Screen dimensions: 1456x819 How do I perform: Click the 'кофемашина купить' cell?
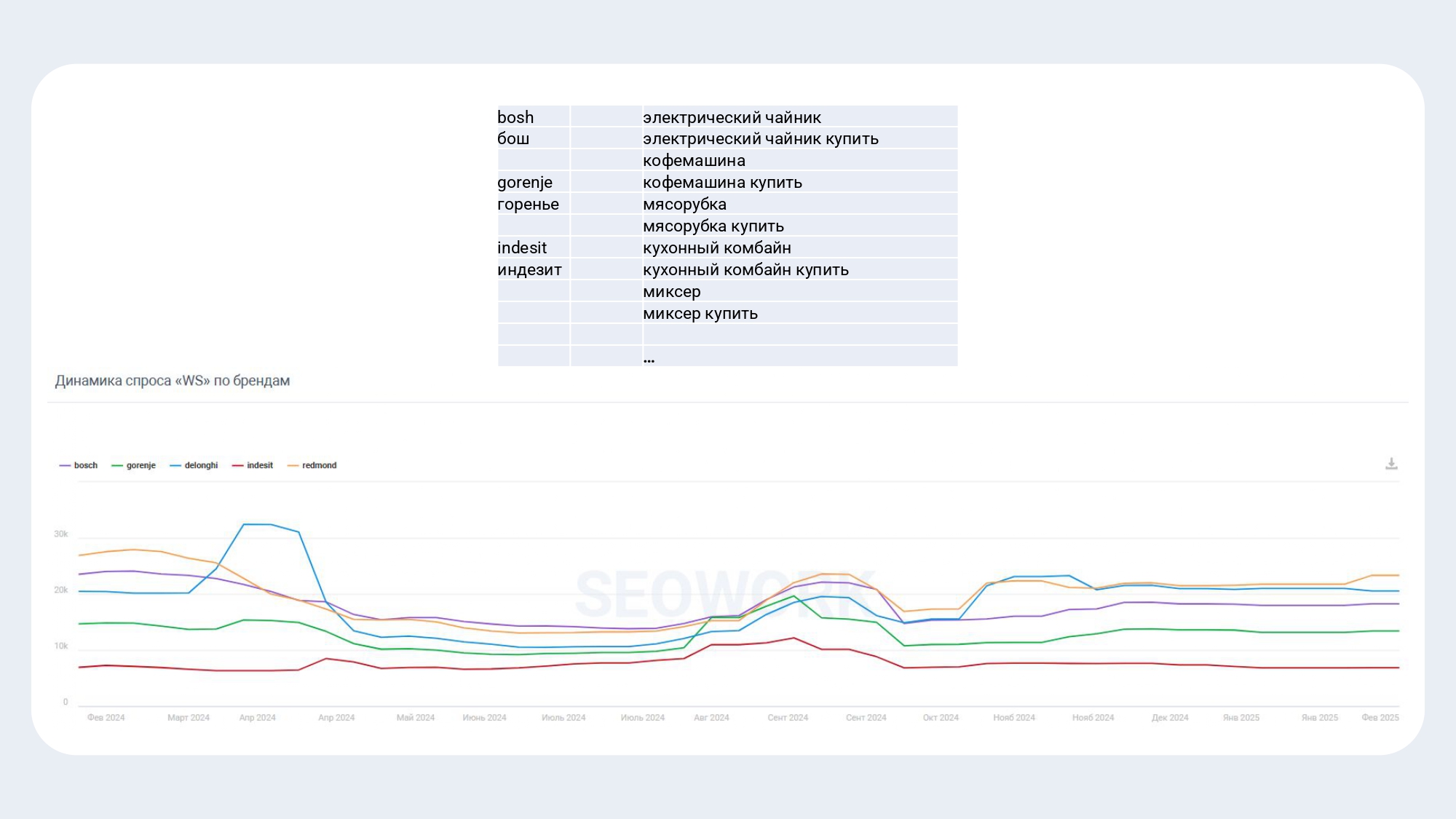(800, 182)
